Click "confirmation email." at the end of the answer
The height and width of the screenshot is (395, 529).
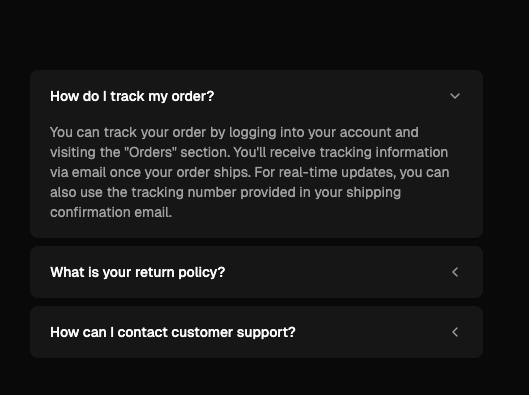point(111,212)
